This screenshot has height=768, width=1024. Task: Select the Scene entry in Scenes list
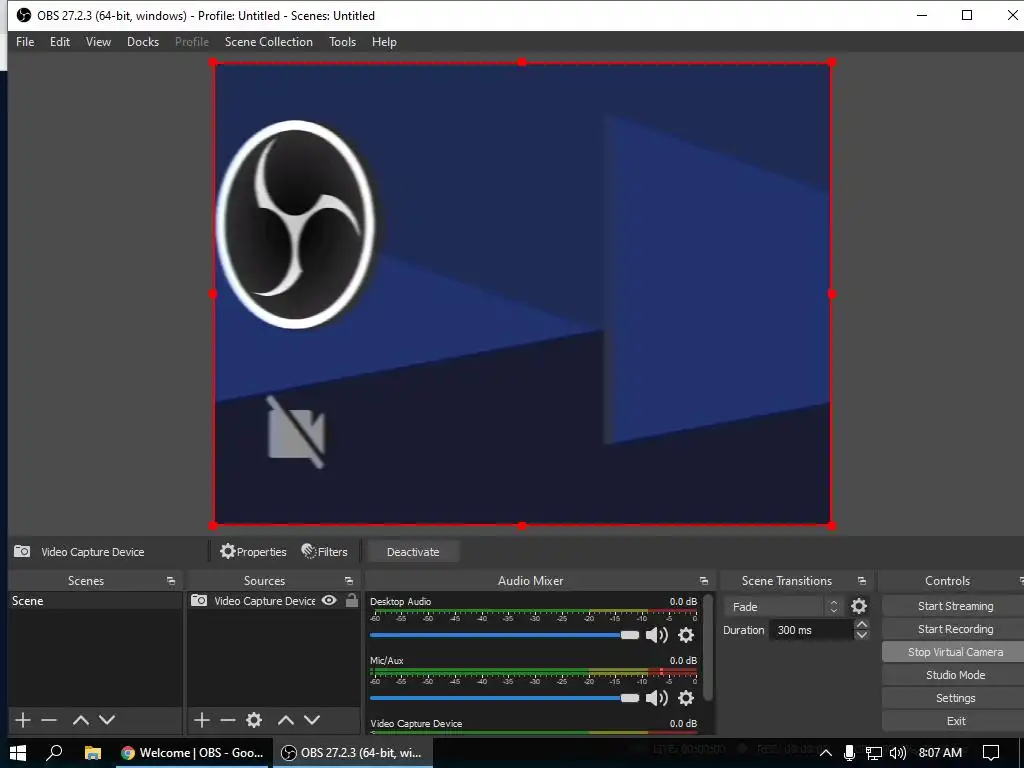[95, 601]
